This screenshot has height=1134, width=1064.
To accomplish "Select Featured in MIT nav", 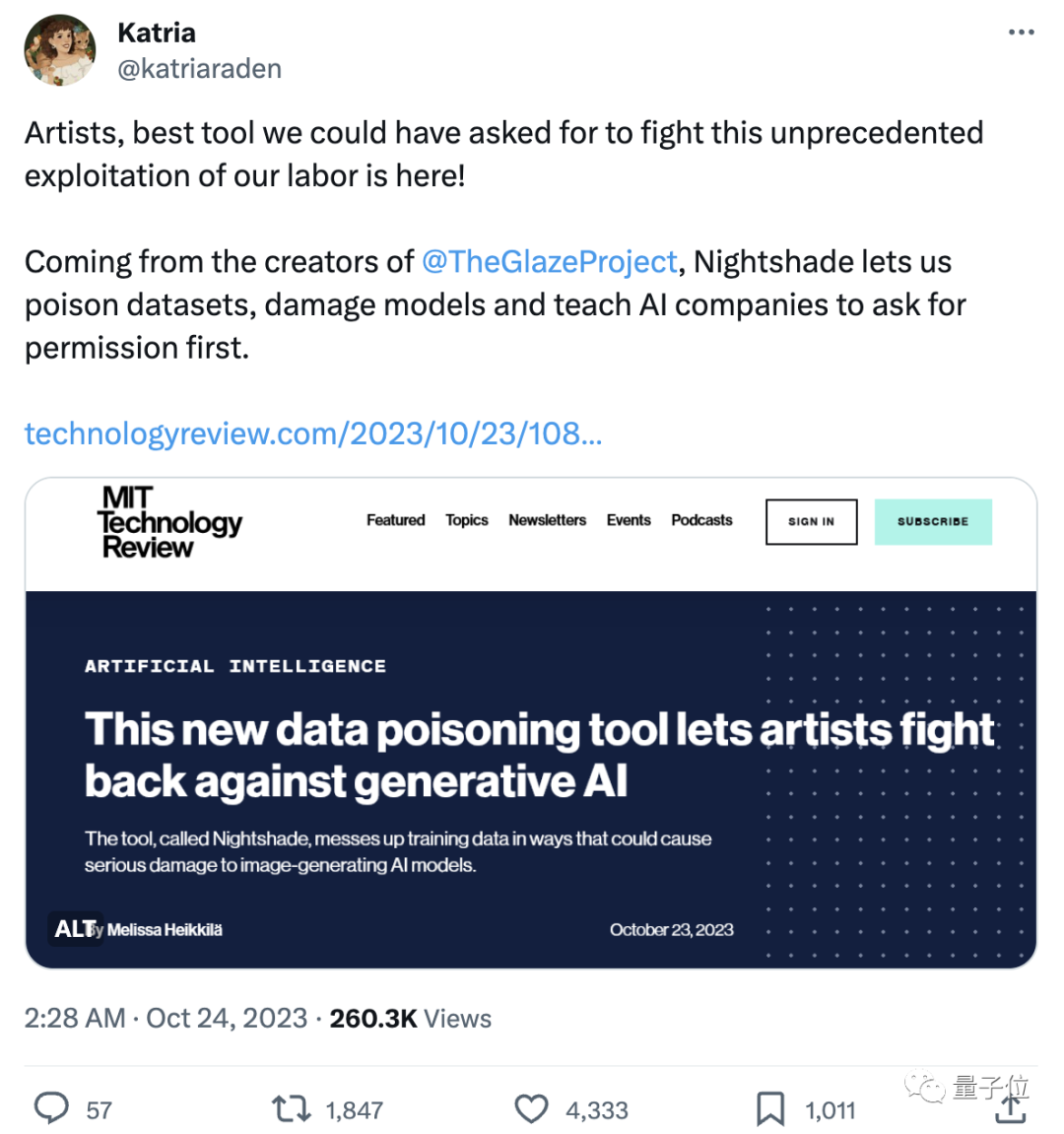I will pos(395,520).
